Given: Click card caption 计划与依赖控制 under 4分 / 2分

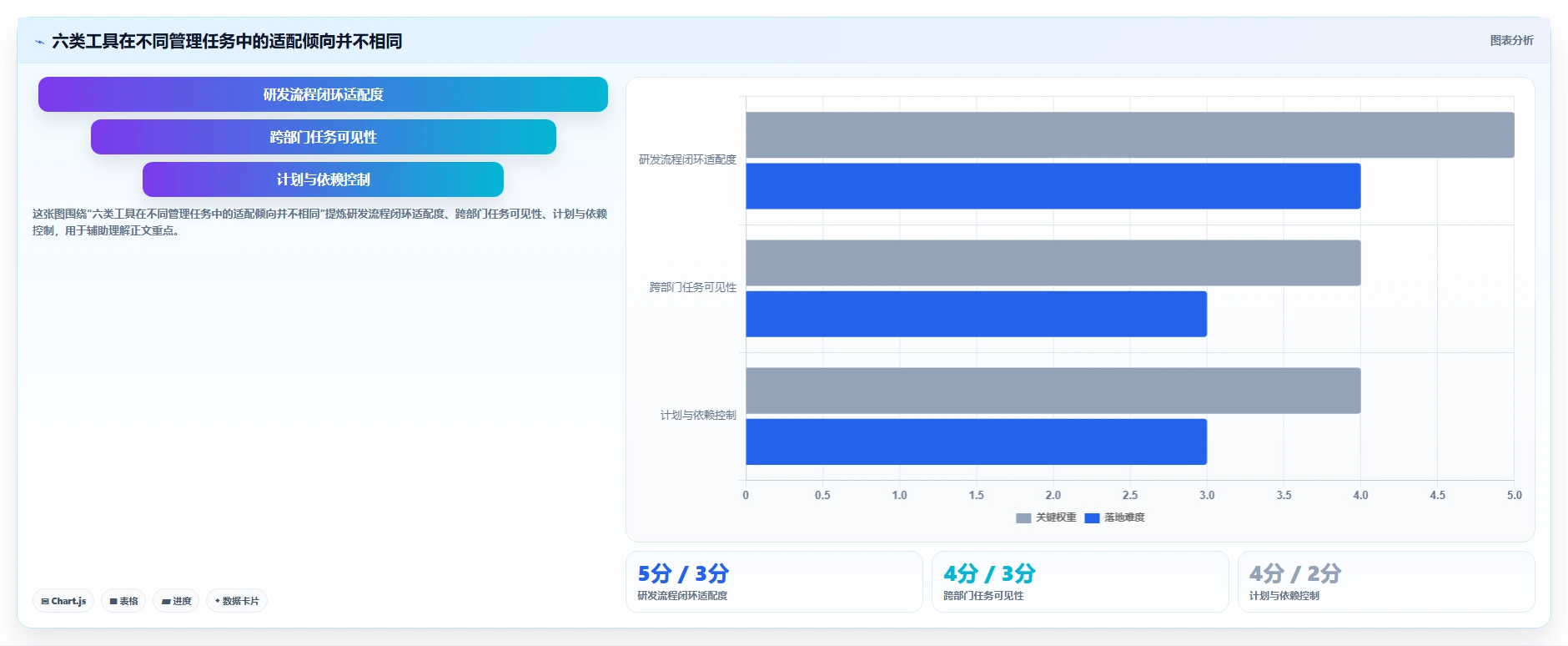Looking at the screenshot, I should (x=1284, y=596).
